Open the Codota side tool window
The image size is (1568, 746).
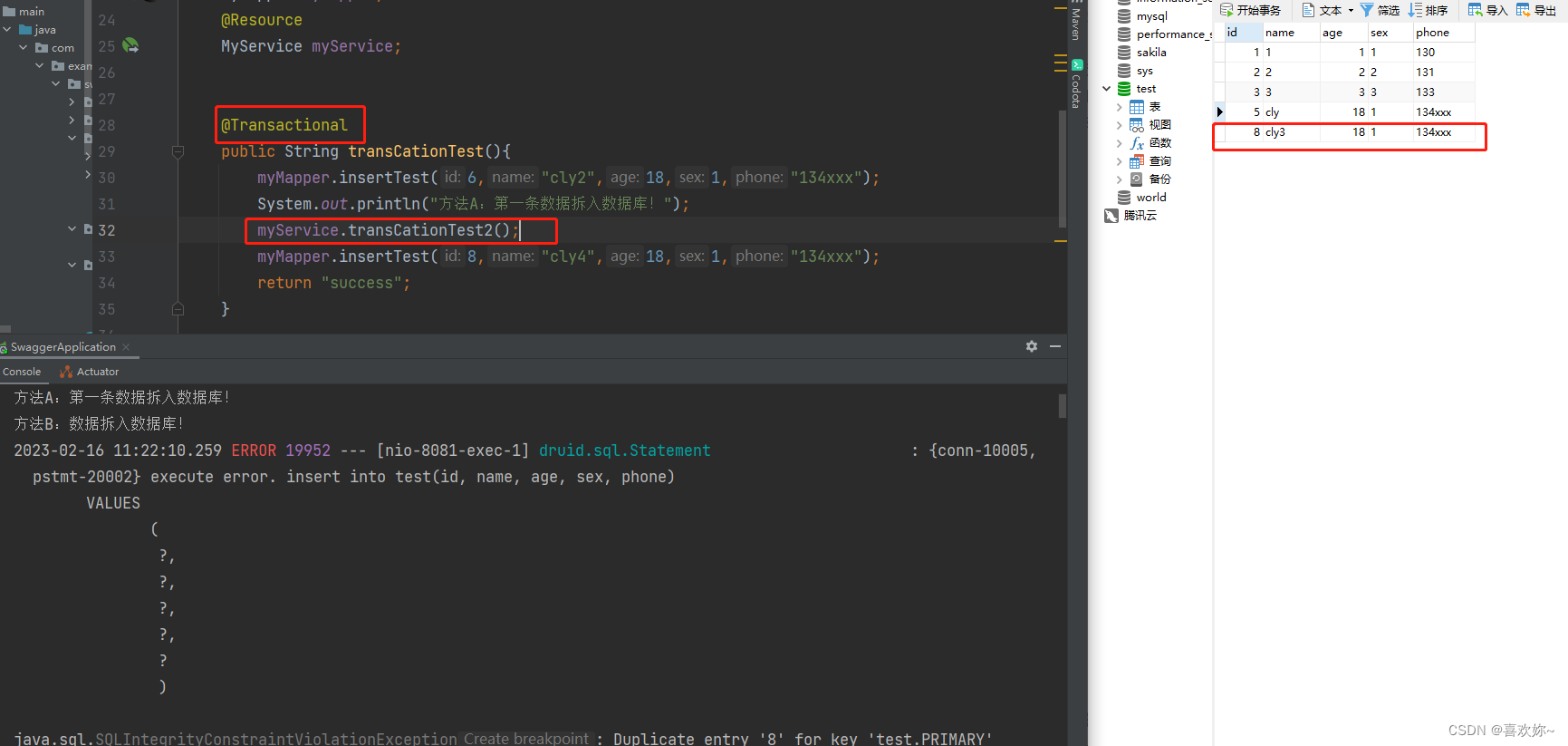pos(1076,84)
